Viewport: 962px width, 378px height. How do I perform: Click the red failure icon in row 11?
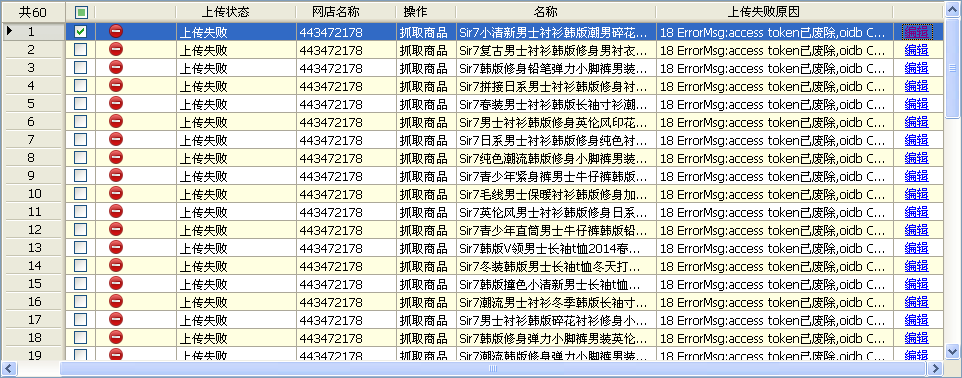coord(116,211)
